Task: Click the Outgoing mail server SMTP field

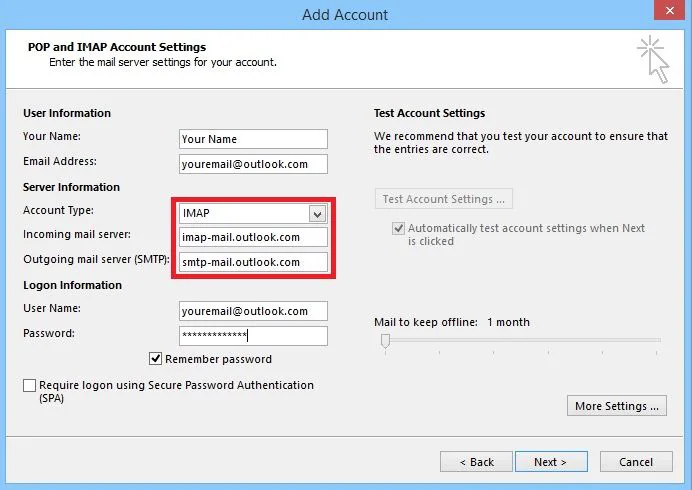Action: [x=253, y=262]
